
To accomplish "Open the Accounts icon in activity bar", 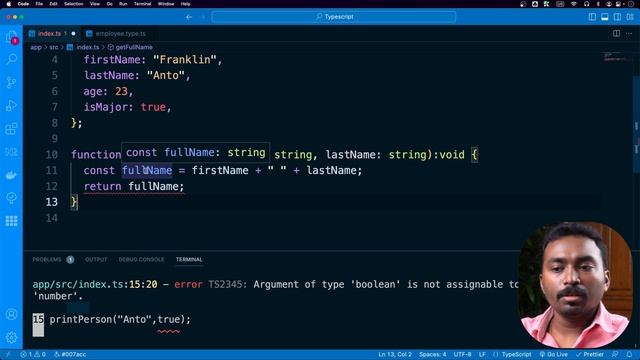I will pyautogui.click(x=11, y=314).
